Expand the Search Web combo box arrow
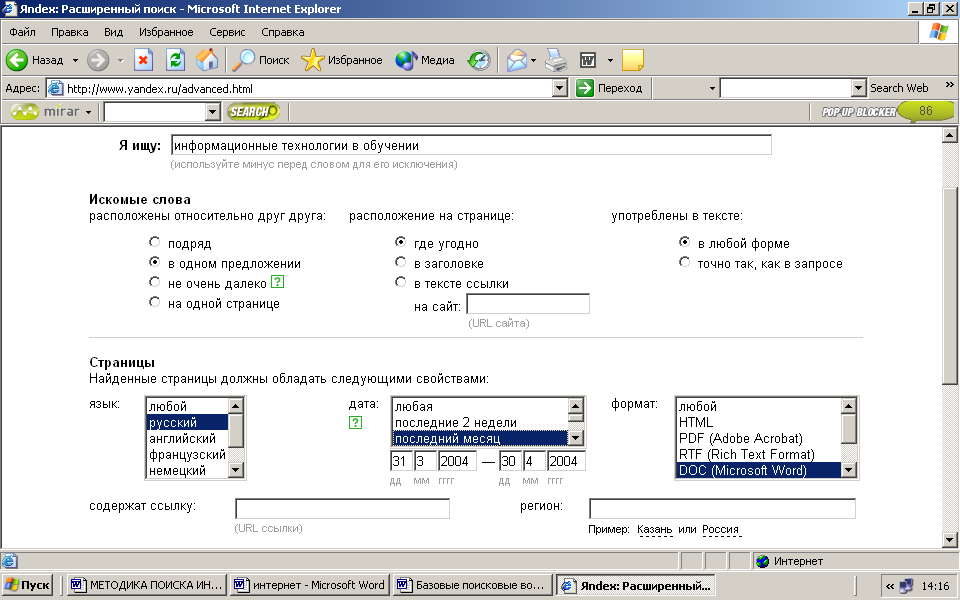Image resolution: width=960 pixels, height=600 pixels. tap(859, 88)
